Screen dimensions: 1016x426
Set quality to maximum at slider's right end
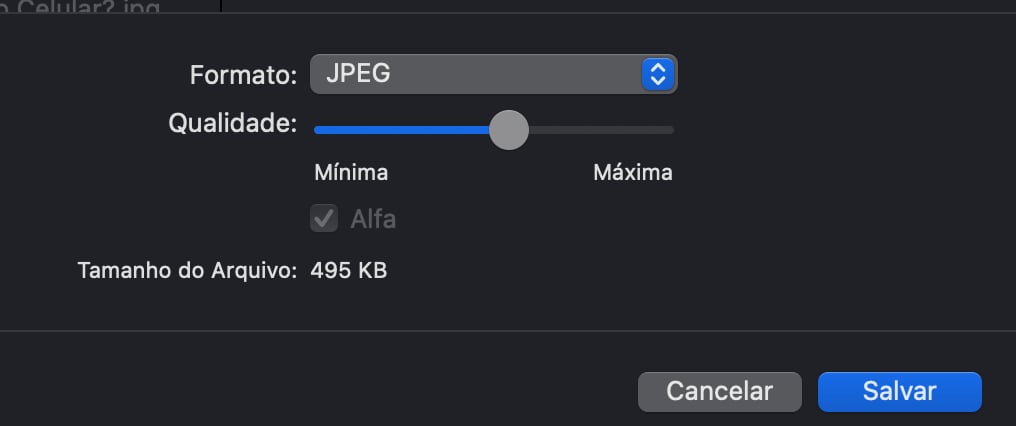click(672, 130)
